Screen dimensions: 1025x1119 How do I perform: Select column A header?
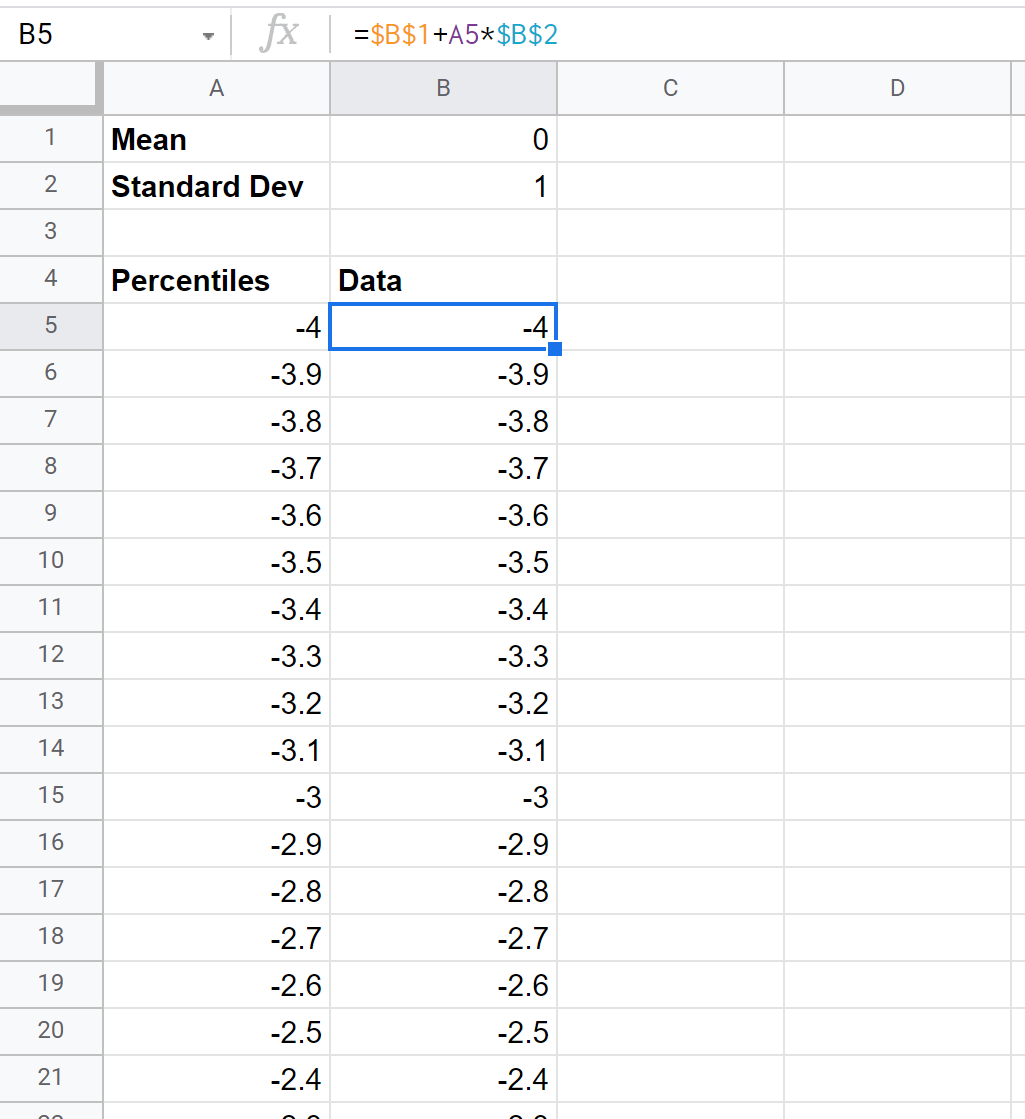tap(216, 88)
